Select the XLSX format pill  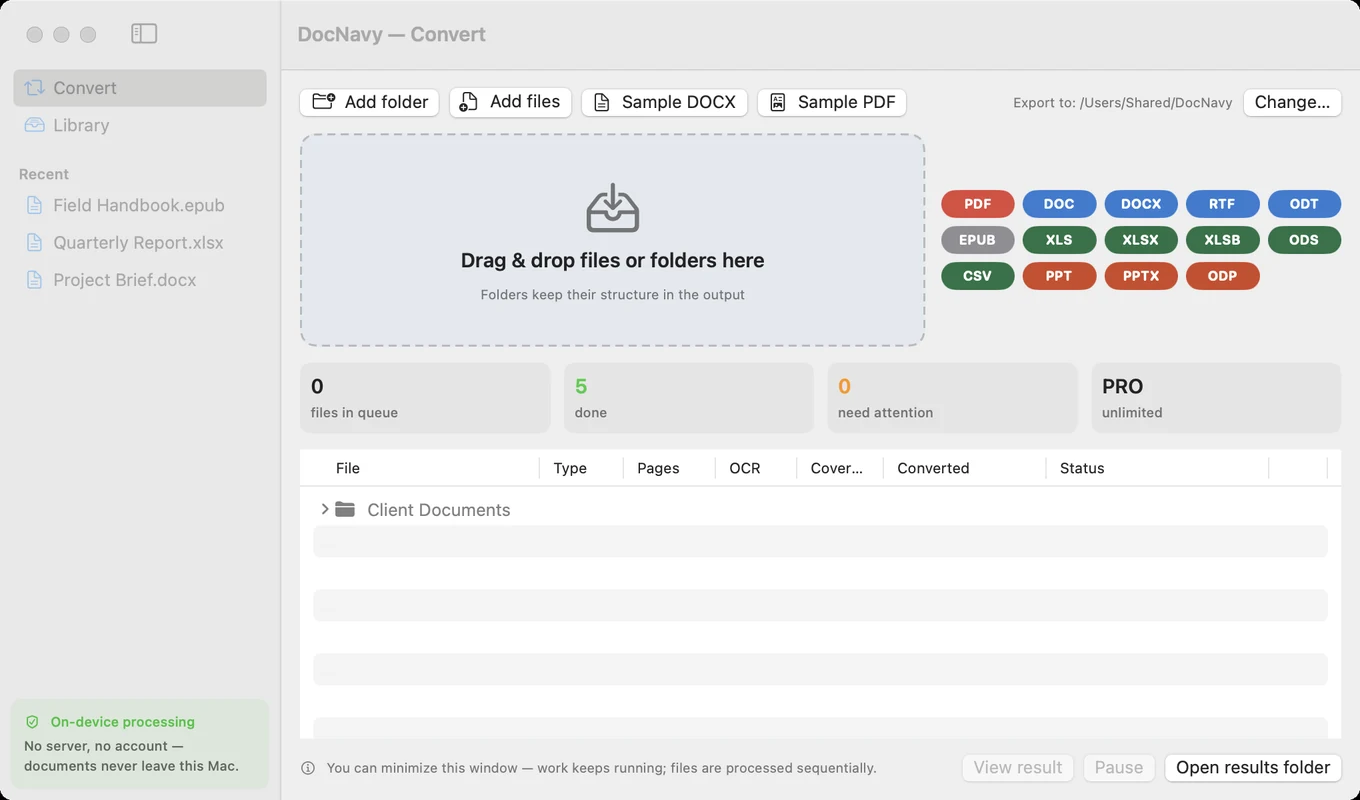[x=1141, y=240]
